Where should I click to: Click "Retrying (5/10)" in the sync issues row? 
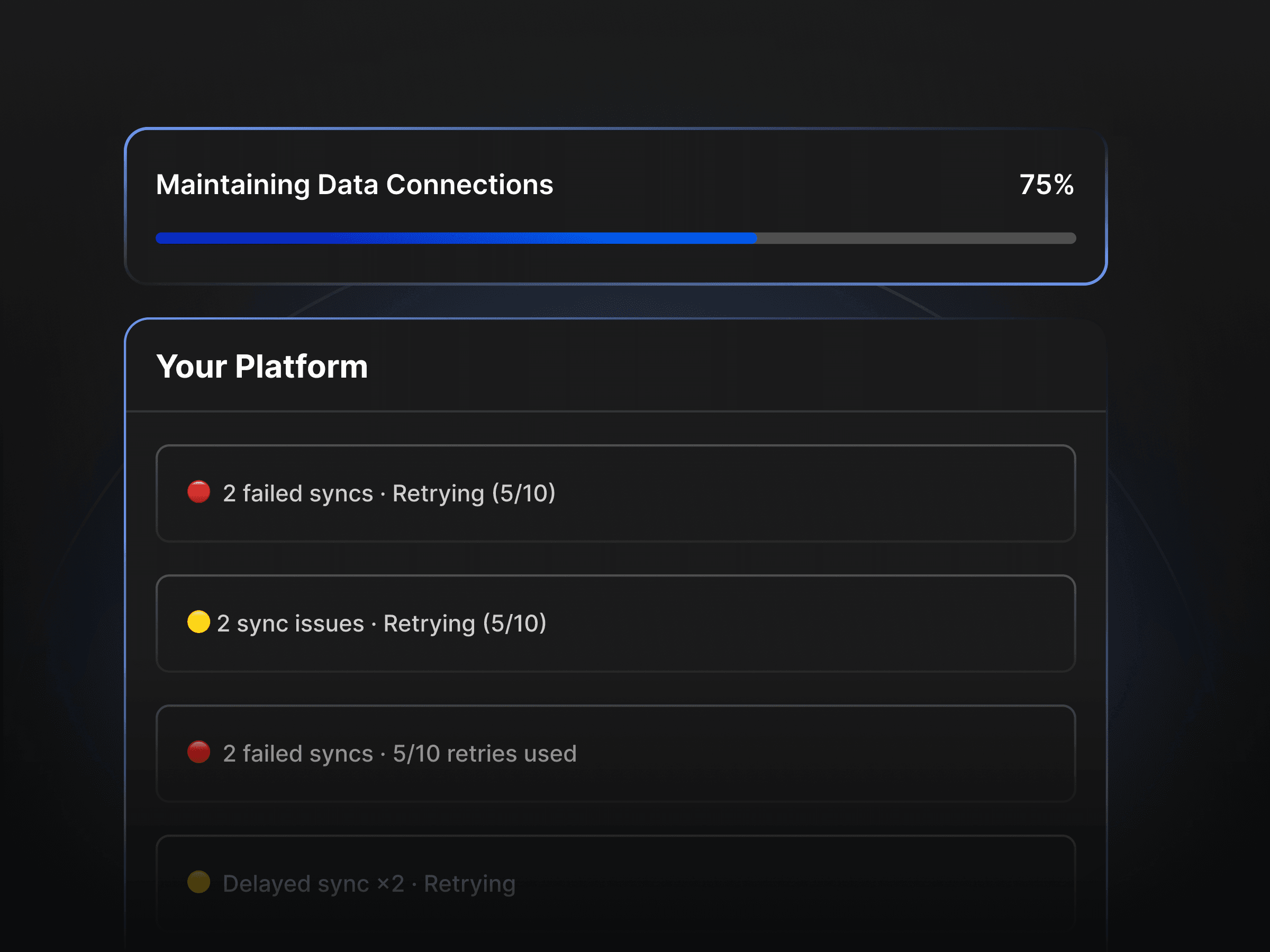click(465, 624)
